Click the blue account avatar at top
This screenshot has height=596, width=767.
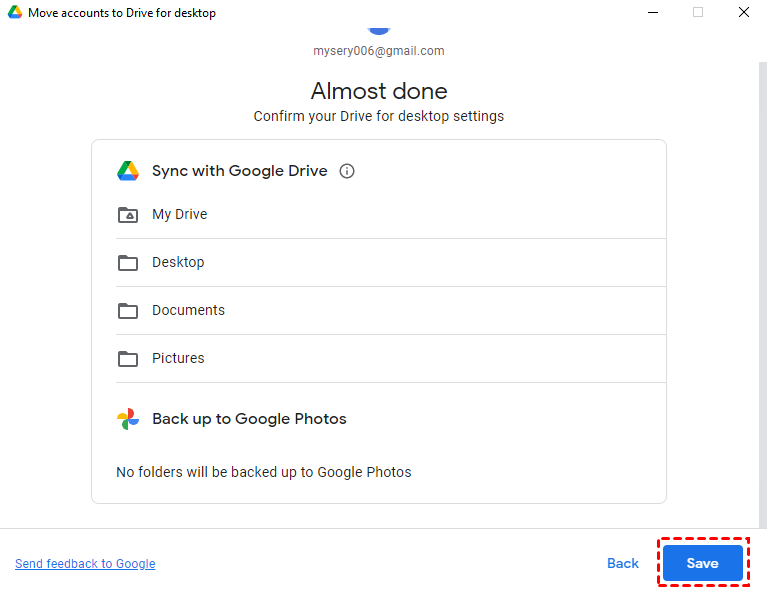tap(379, 30)
